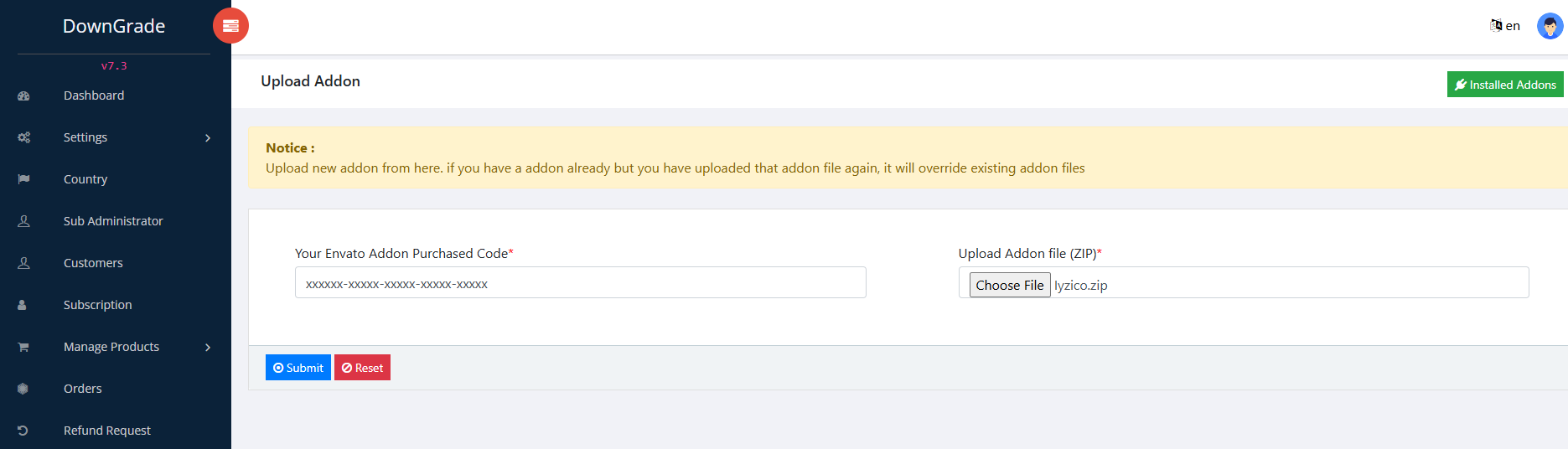This screenshot has width=1568, height=449.
Task: Focus the Envato purchase code field
Action: tap(580, 283)
